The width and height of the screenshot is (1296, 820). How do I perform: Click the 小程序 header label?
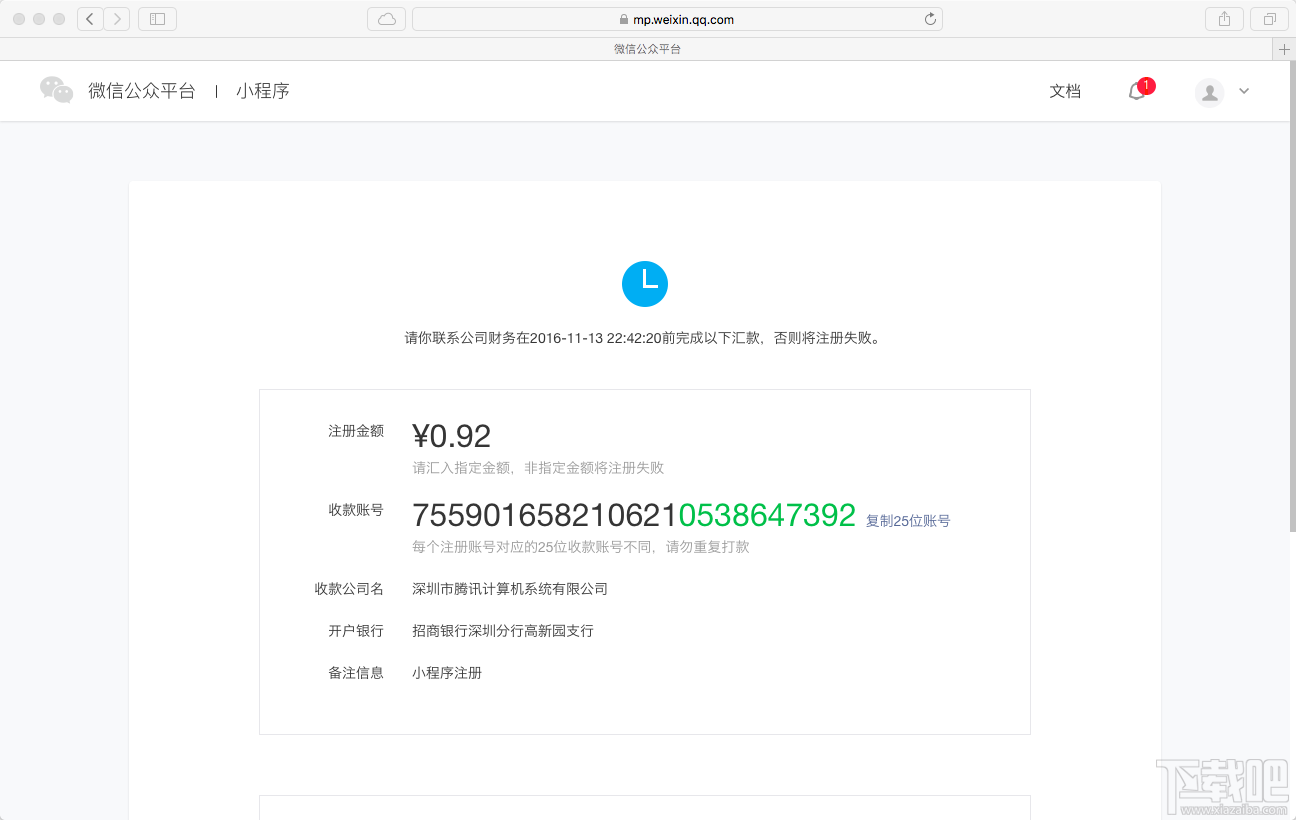tap(263, 90)
